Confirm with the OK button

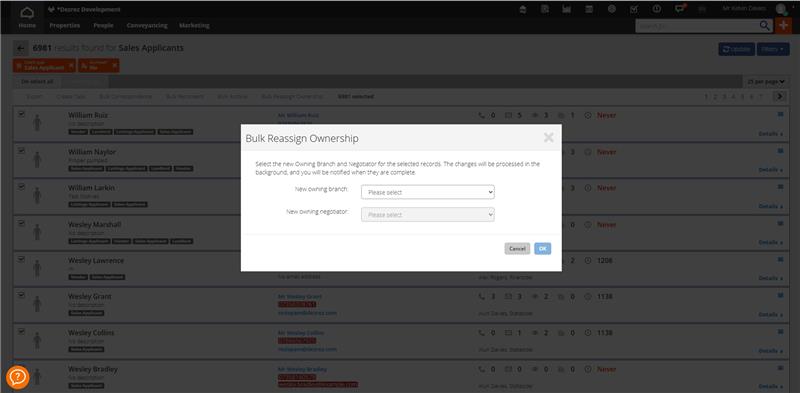[x=543, y=249]
